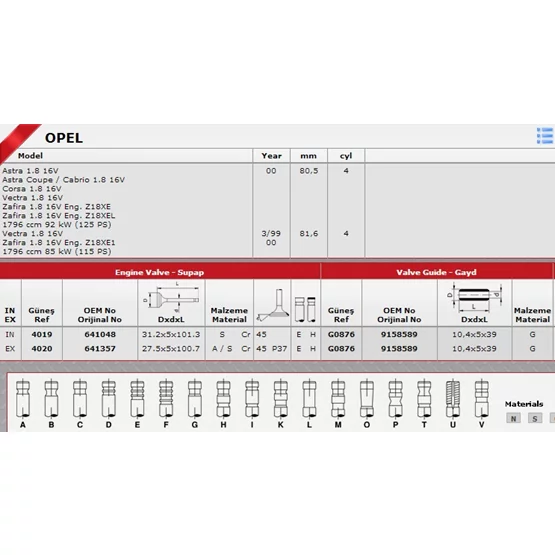
Task: Click OEM number 9158589 in EX row
Action: pyautogui.click(x=399, y=349)
